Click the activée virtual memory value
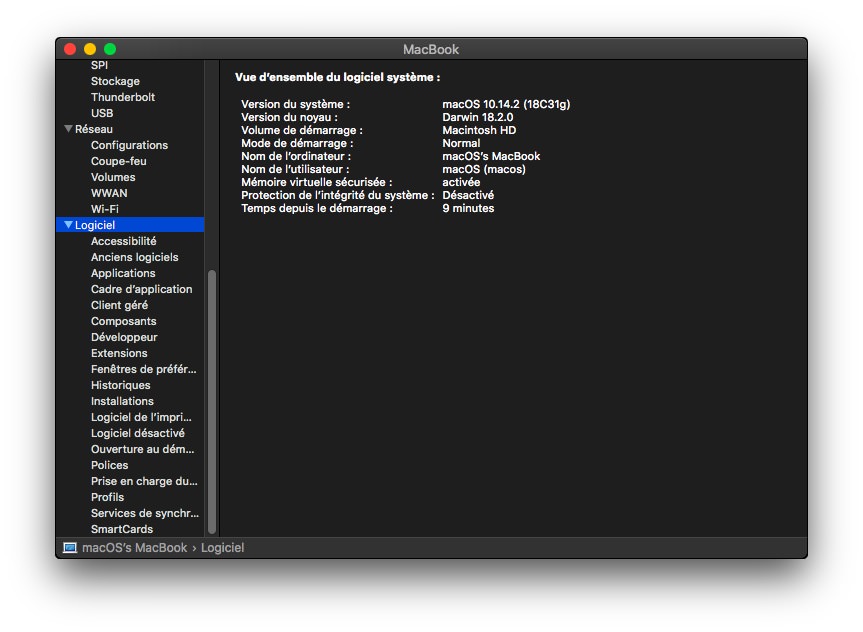The height and width of the screenshot is (632, 863). 461,182
